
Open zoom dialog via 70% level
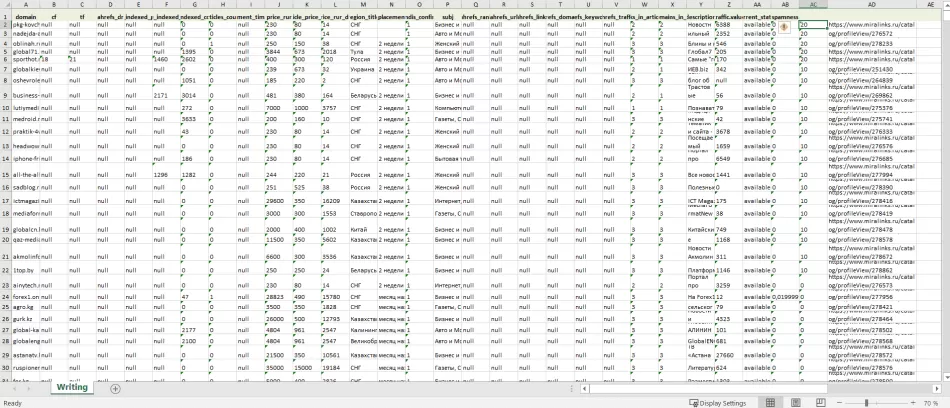pyautogui.click(x=934, y=402)
